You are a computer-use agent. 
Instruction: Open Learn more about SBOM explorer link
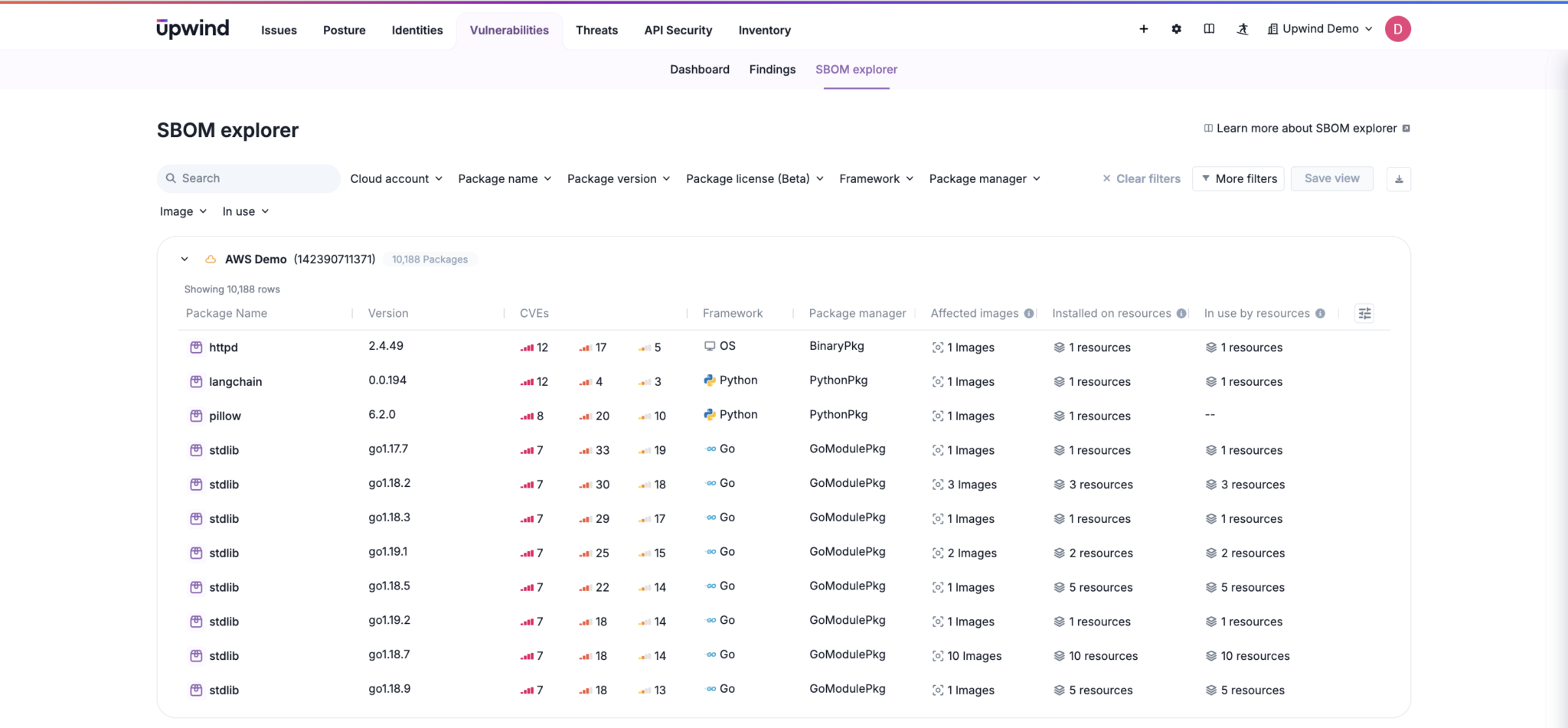coord(1307,128)
